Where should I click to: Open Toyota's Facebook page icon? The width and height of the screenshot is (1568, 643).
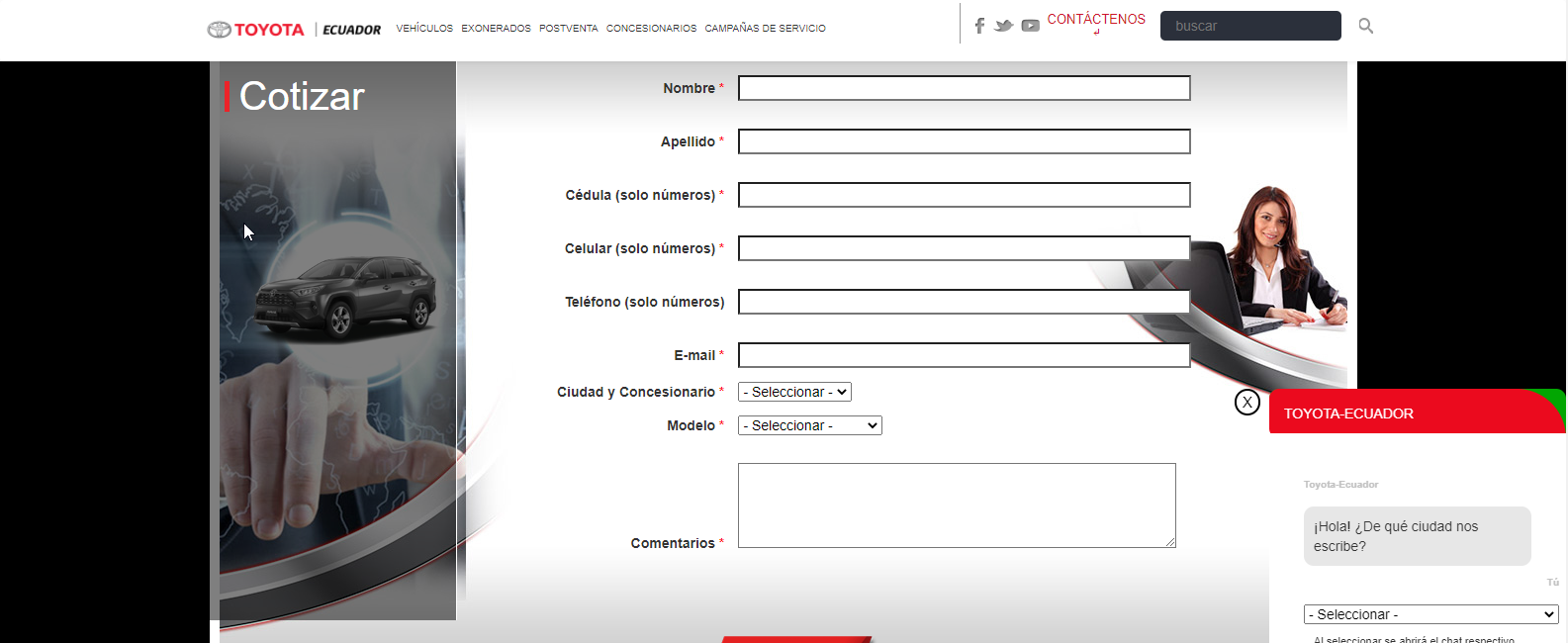click(979, 26)
